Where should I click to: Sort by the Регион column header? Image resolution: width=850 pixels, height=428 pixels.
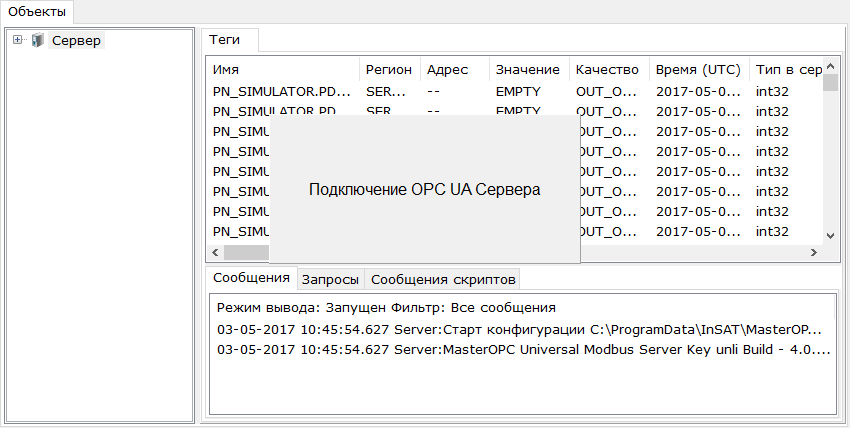click(390, 70)
